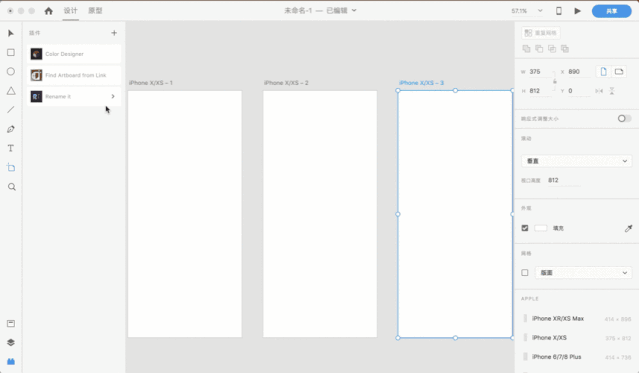
Task: Open the Plugins panel icon
Action: tap(11, 362)
